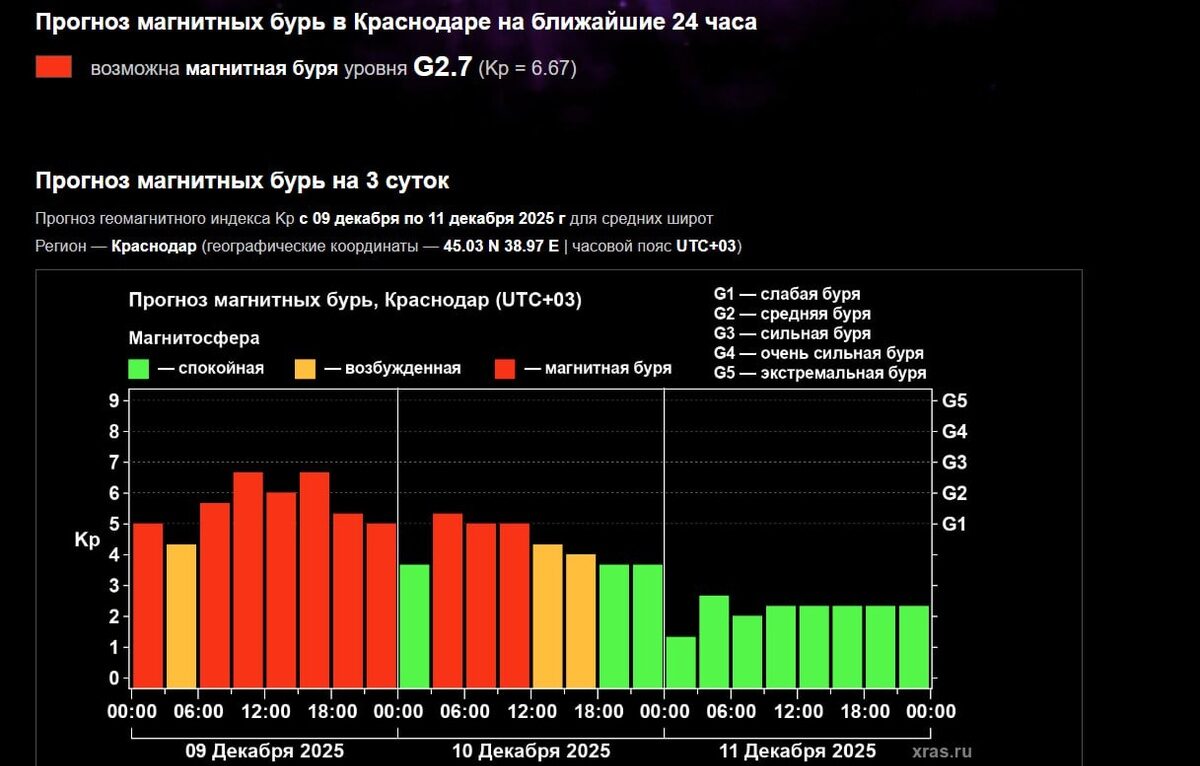Click chart title 'Прогноз магнитных бурь, Краснодар (UTC+03)'
1200x766 pixels.
355,300
